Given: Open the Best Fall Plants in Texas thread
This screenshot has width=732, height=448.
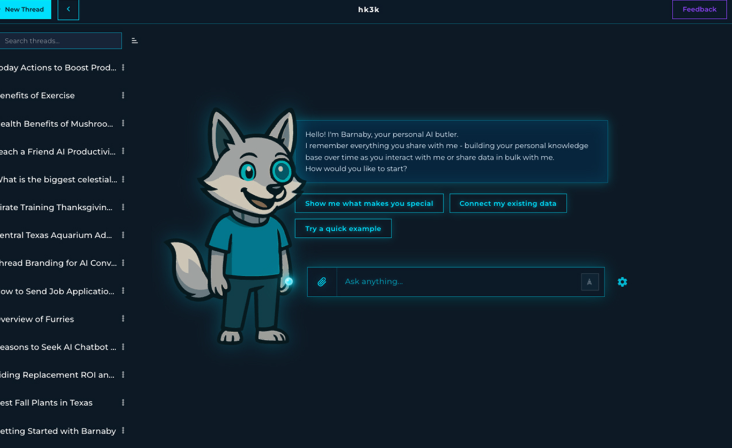Looking at the screenshot, I should 46,403.
